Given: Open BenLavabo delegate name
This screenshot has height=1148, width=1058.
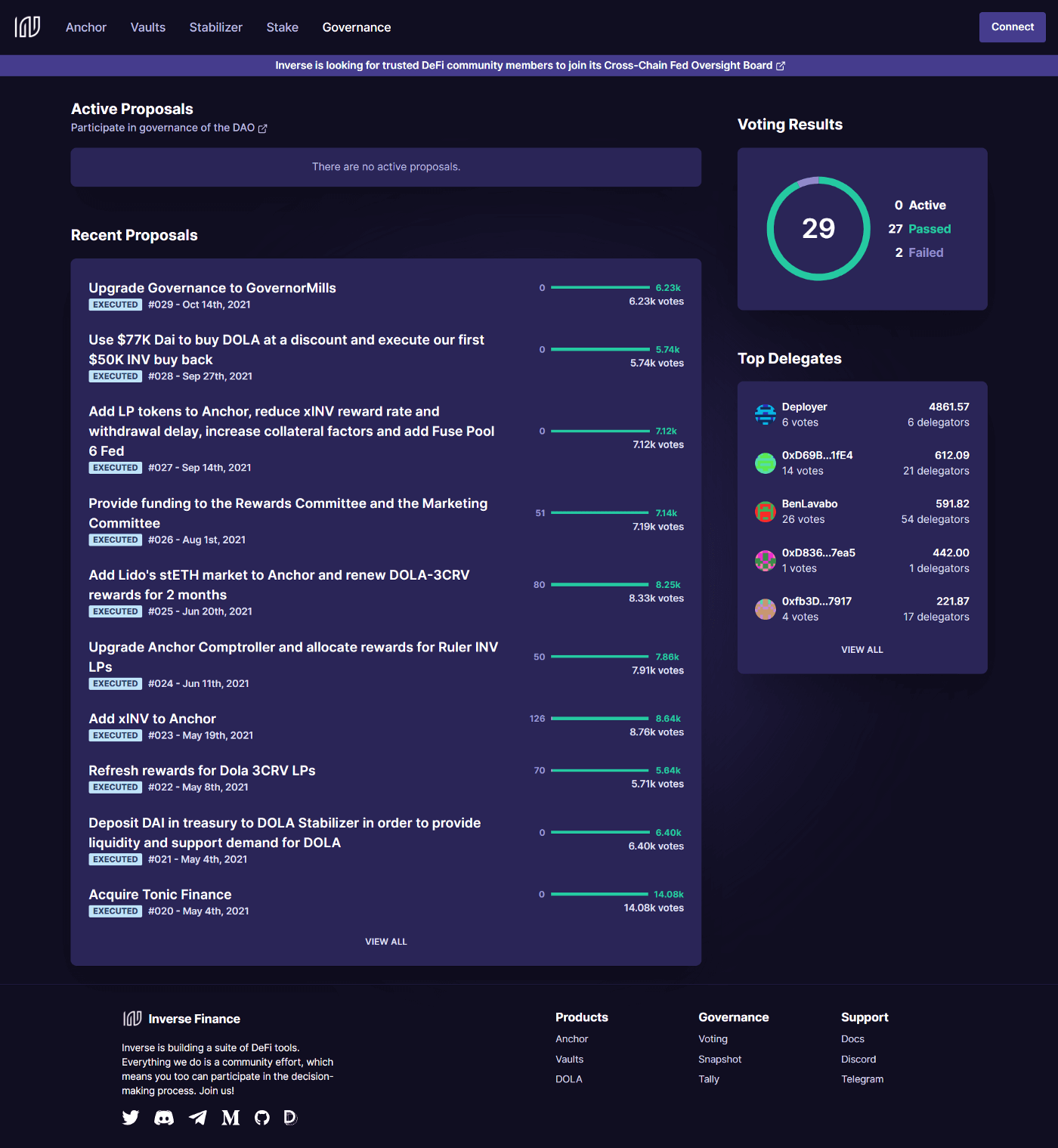Looking at the screenshot, I should [810, 504].
